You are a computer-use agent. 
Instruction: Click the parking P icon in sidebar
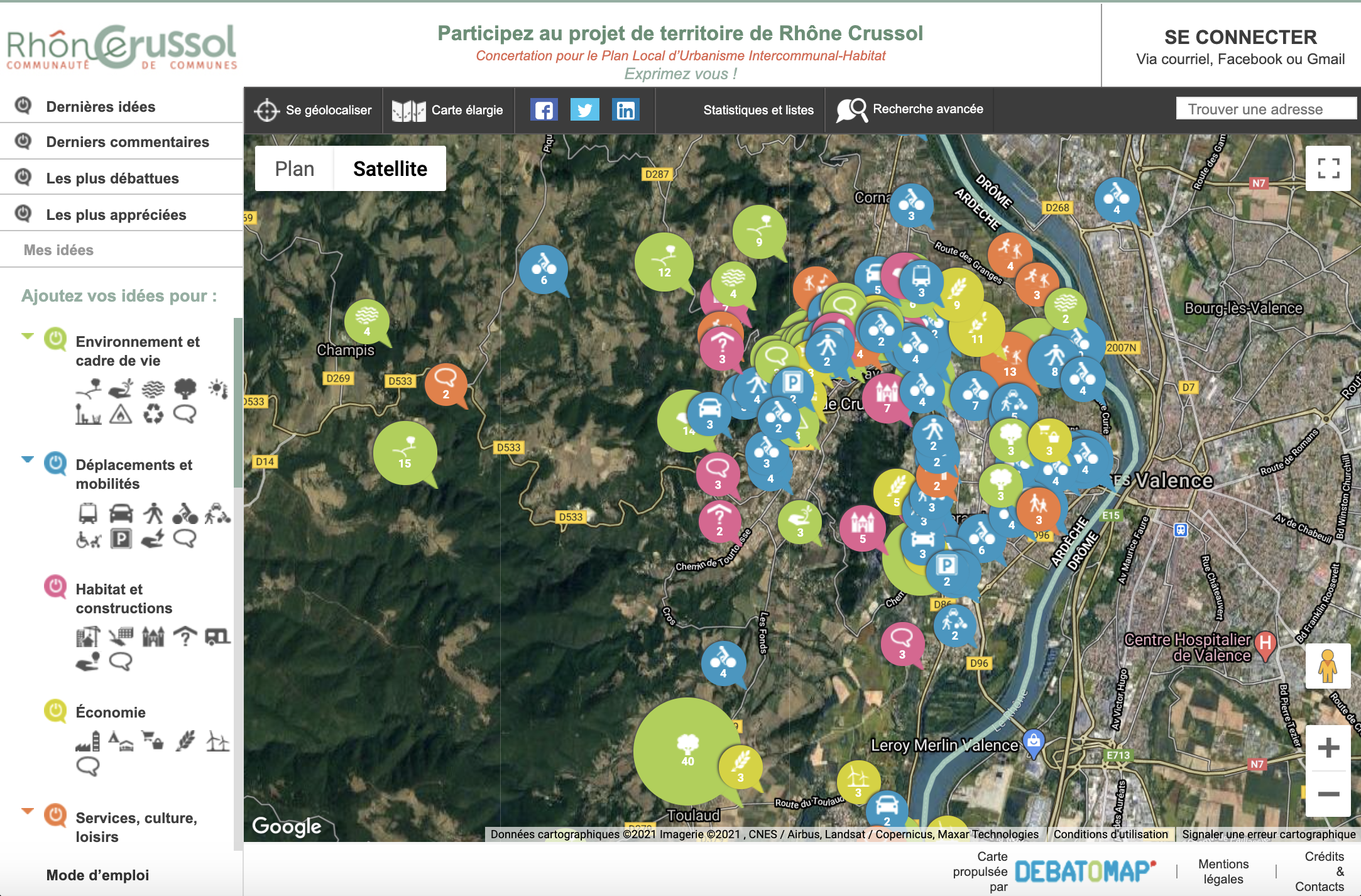pos(121,538)
